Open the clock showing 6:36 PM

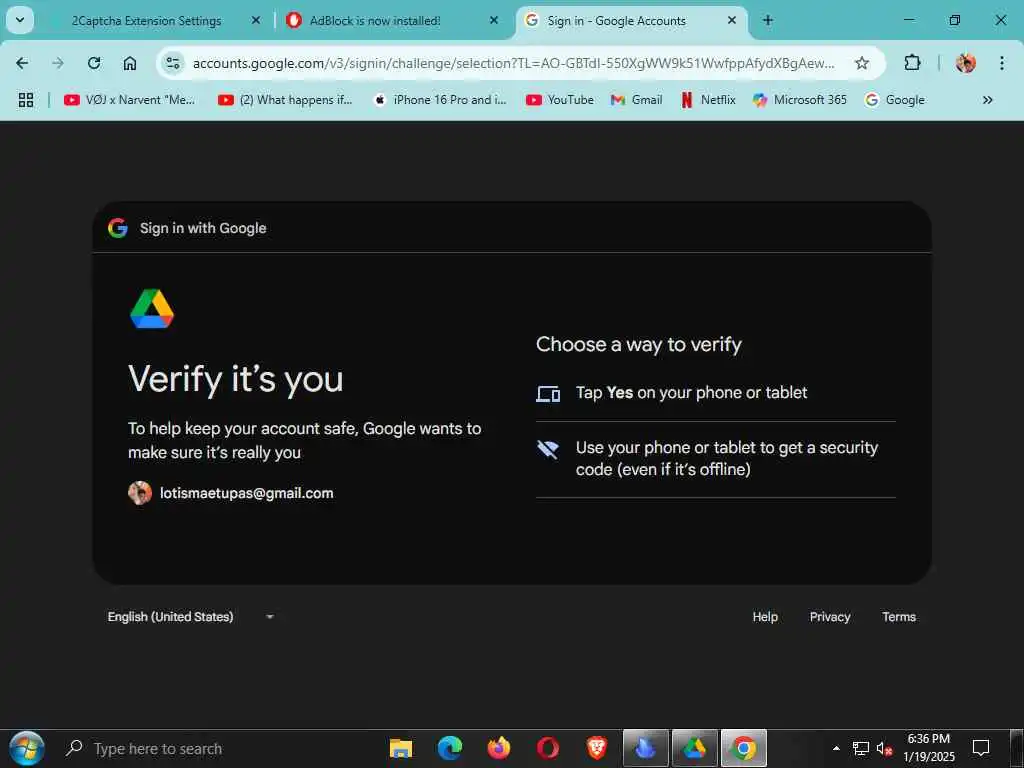929,748
